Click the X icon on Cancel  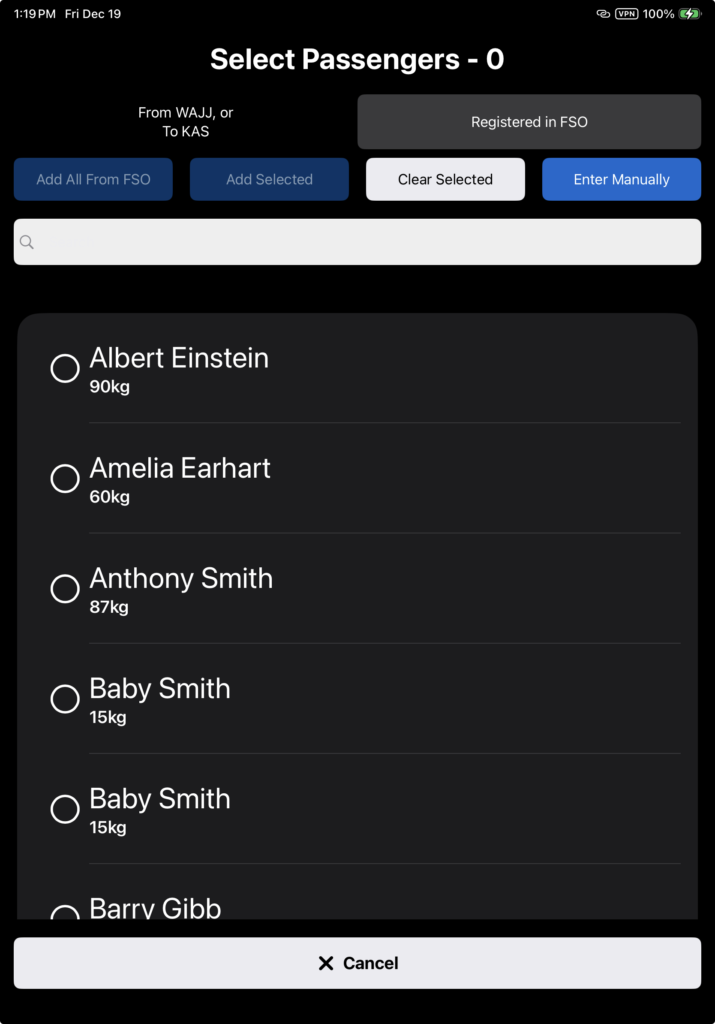click(325, 963)
